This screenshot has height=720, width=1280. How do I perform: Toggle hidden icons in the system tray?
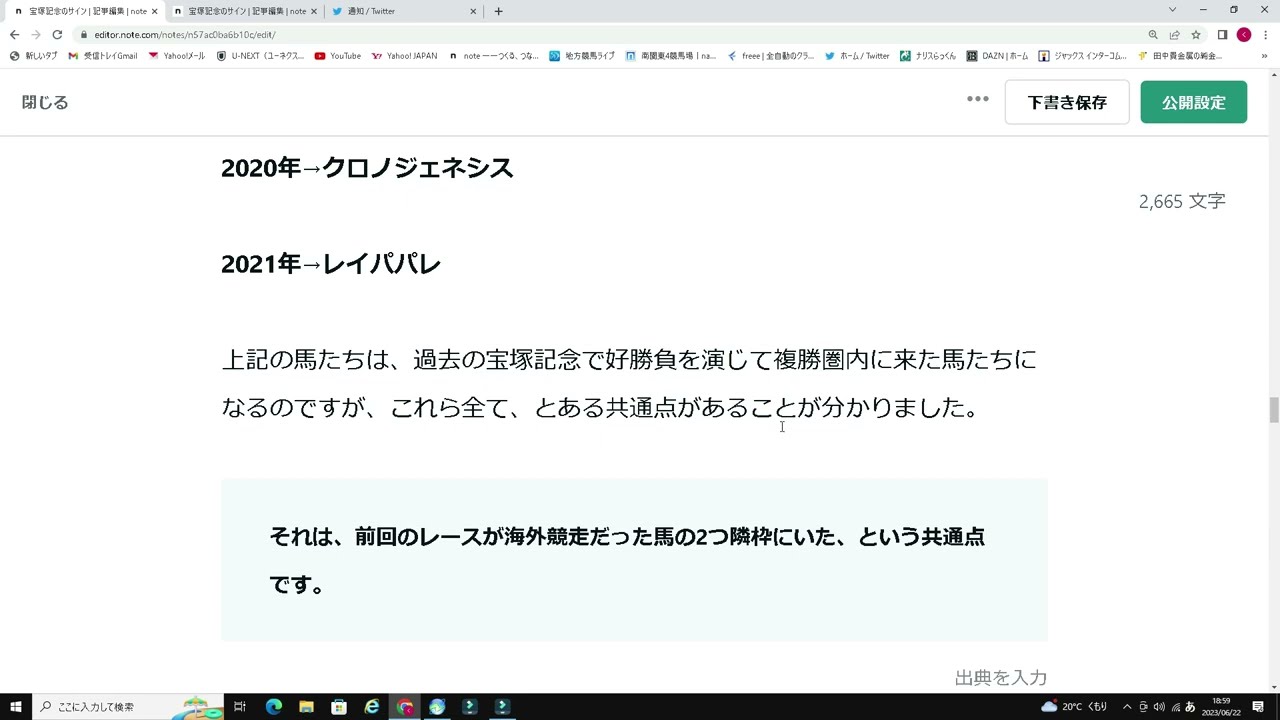(1125, 707)
